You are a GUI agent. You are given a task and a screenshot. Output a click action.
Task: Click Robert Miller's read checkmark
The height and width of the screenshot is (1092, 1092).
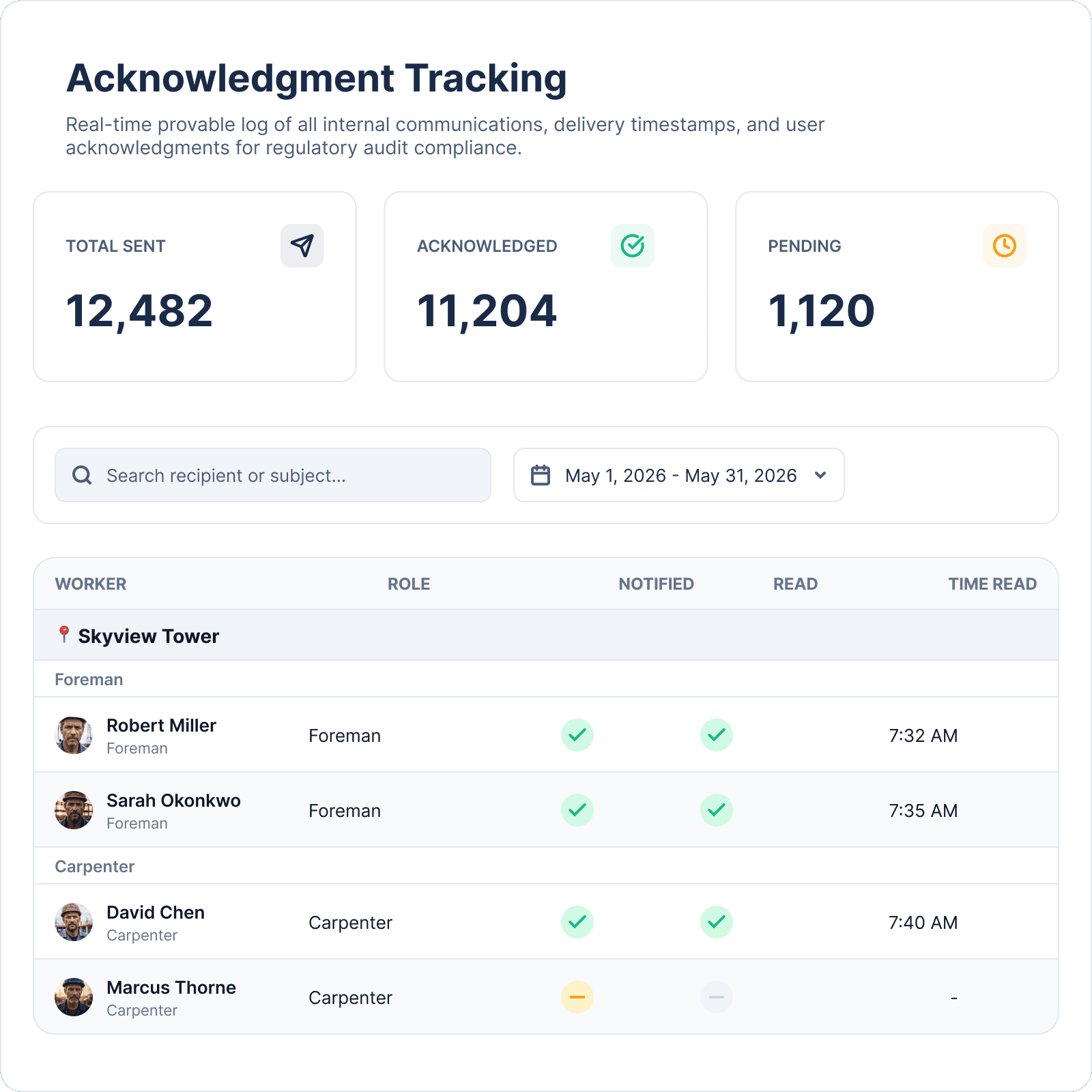(717, 735)
